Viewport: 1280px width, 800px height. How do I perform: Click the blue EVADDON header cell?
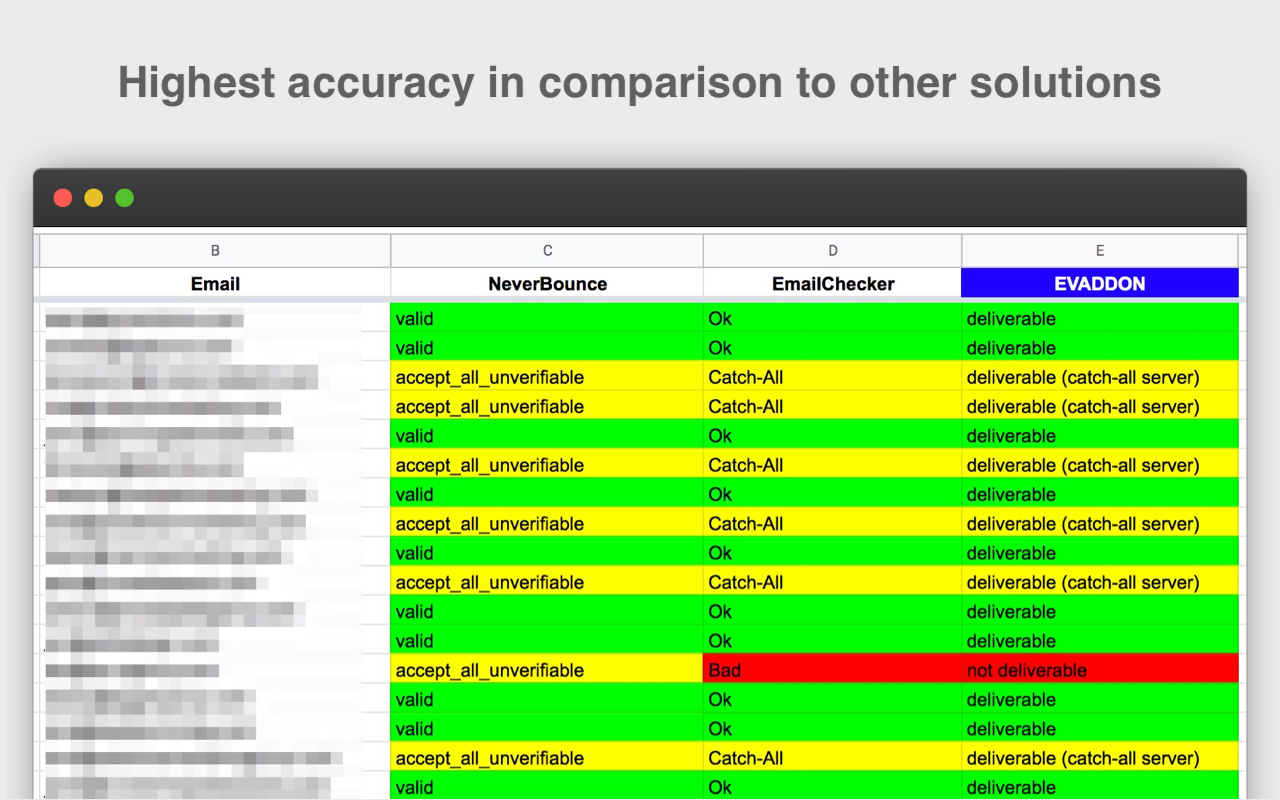coord(1100,283)
